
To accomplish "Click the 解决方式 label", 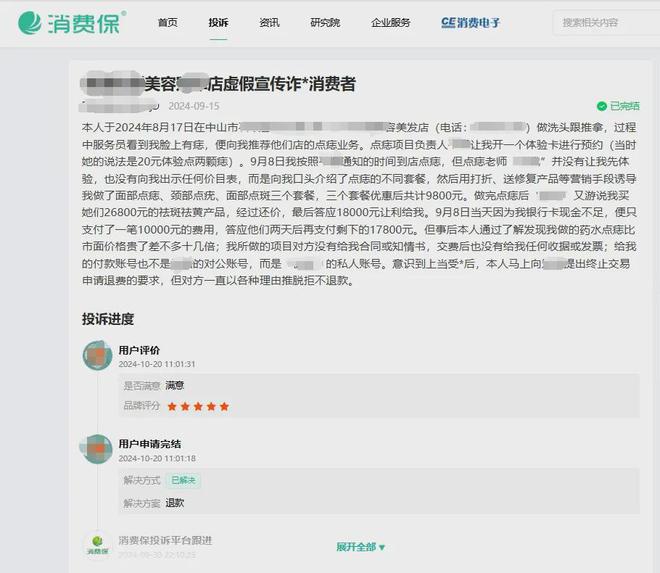I will (x=142, y=480).
